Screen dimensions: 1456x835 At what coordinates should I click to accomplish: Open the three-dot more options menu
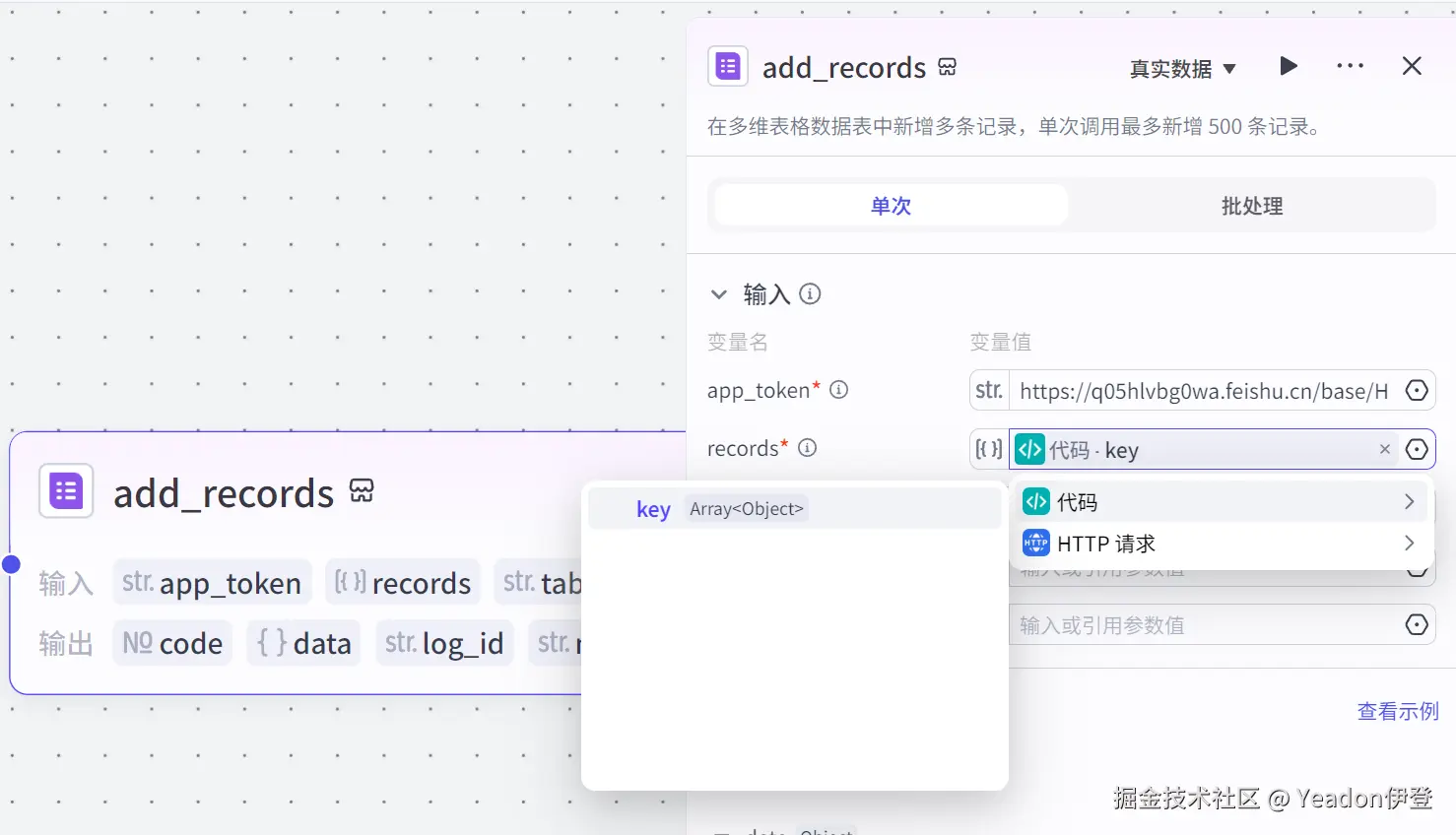coord(1350,66)
